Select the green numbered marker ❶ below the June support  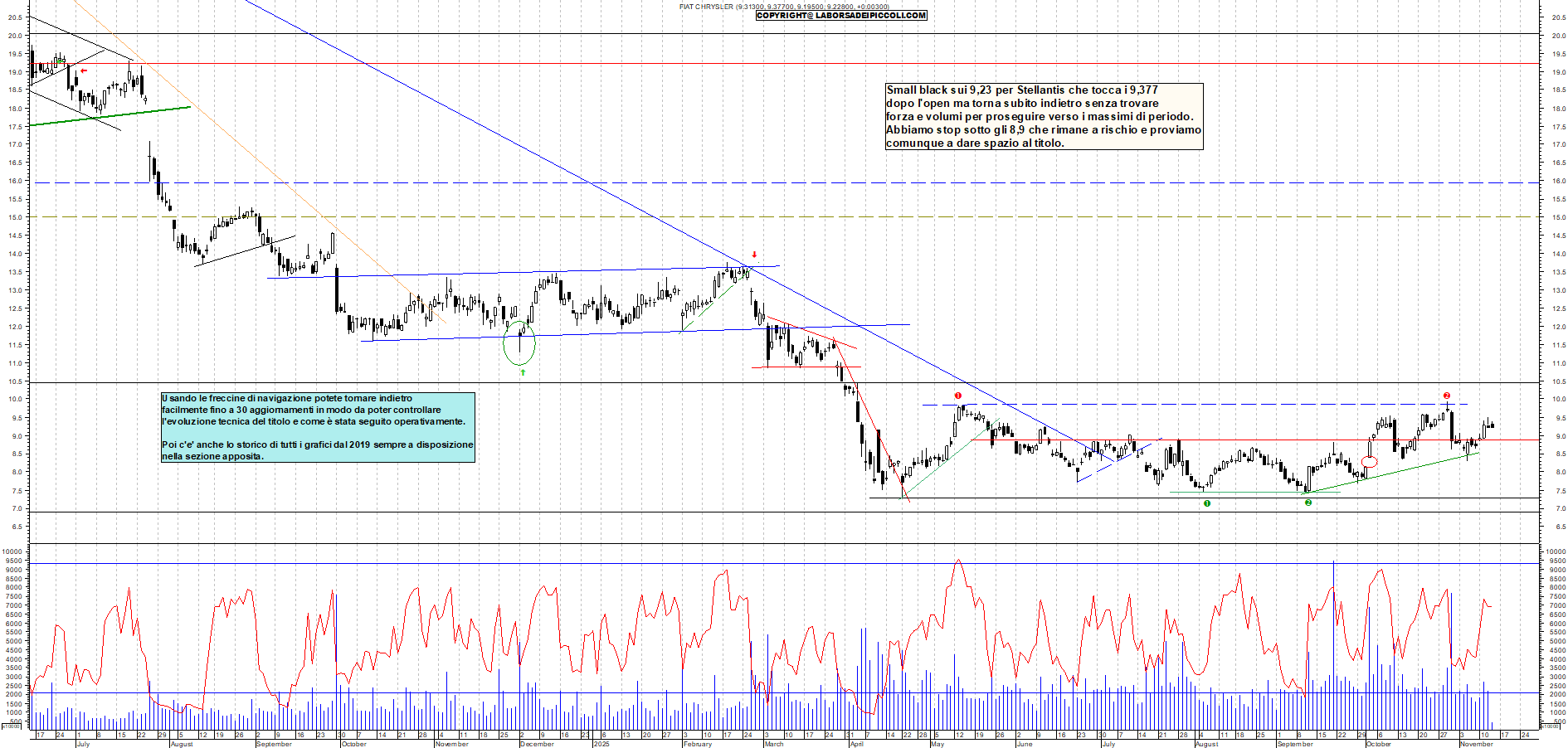1206,503
